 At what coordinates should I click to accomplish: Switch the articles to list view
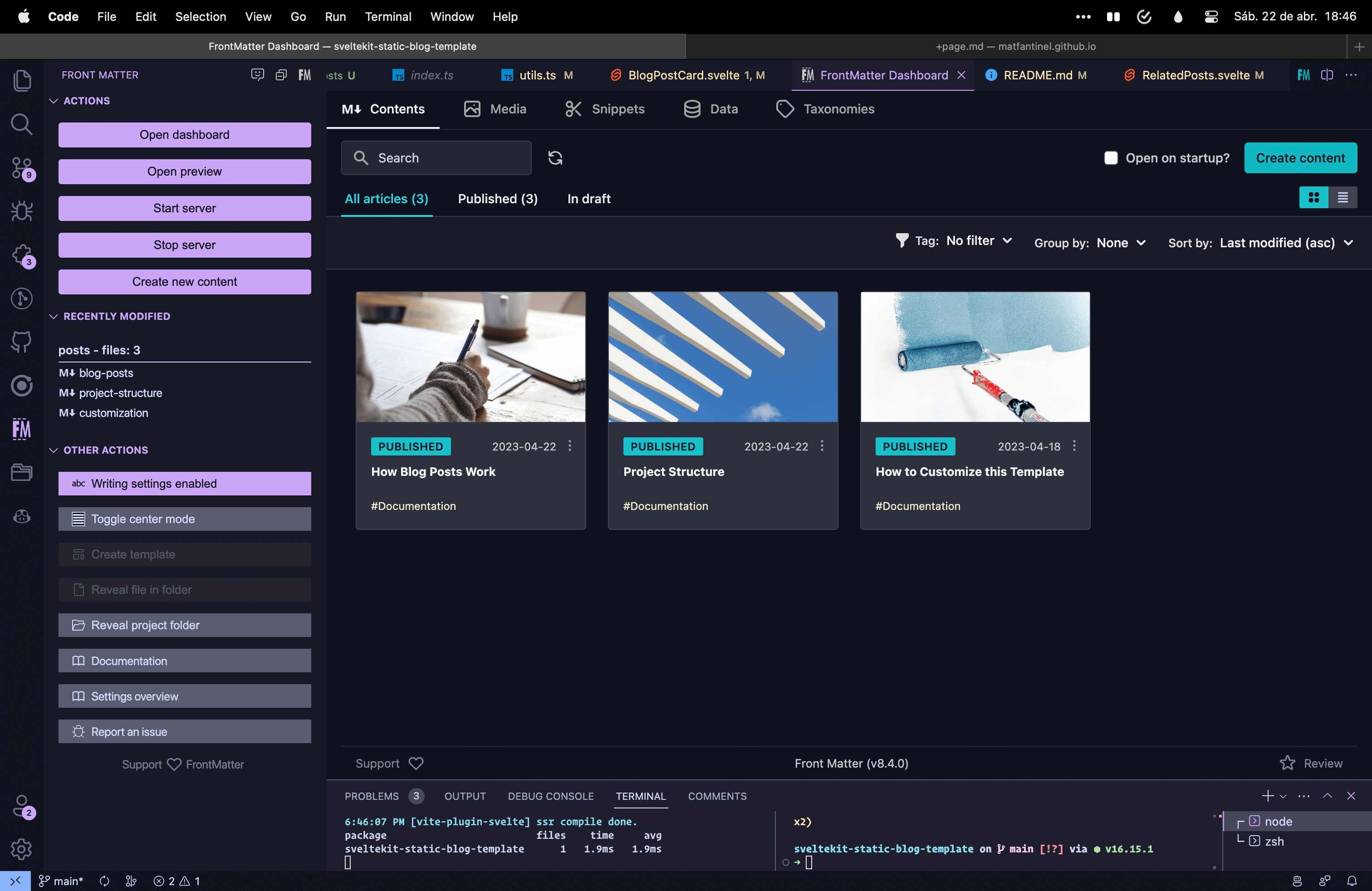[x=1343, y=197]
